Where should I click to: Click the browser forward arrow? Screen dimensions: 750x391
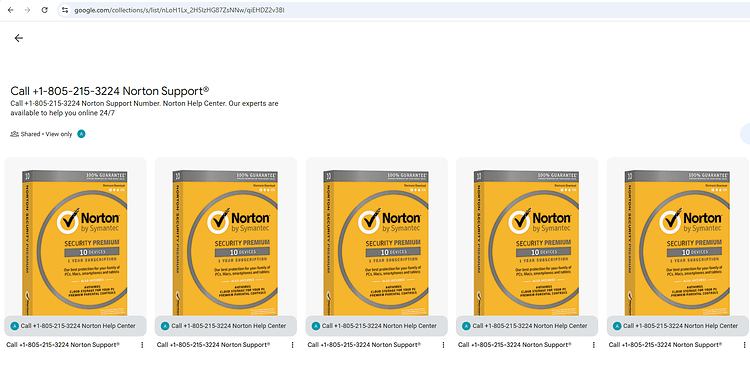(x=27, y=10)
